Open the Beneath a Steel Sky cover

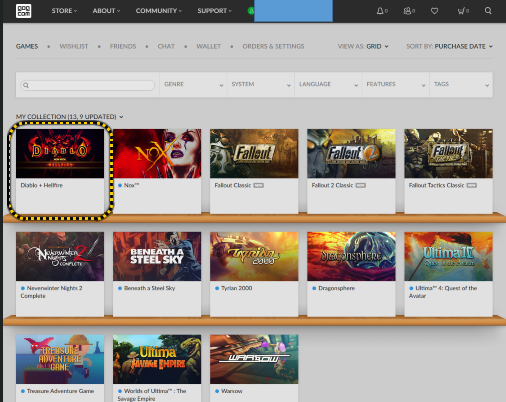(157, 256)
